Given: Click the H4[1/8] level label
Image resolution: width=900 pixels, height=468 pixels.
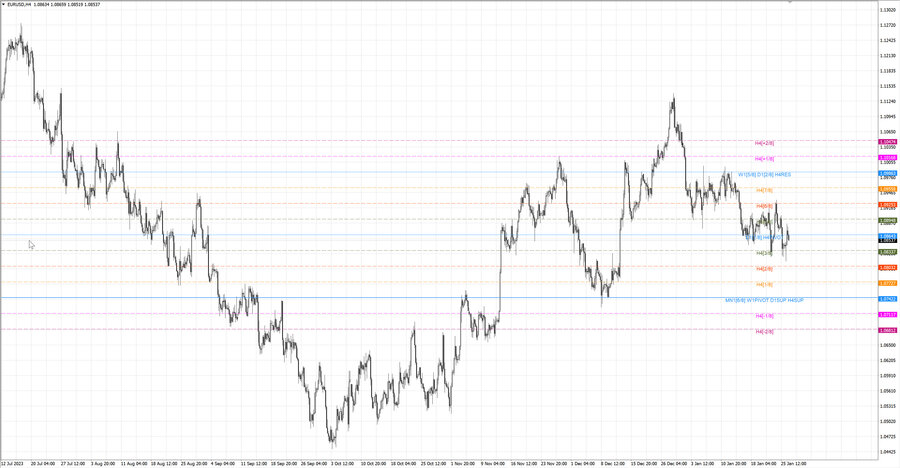Looking at the screenshot, I should (765, 284).
